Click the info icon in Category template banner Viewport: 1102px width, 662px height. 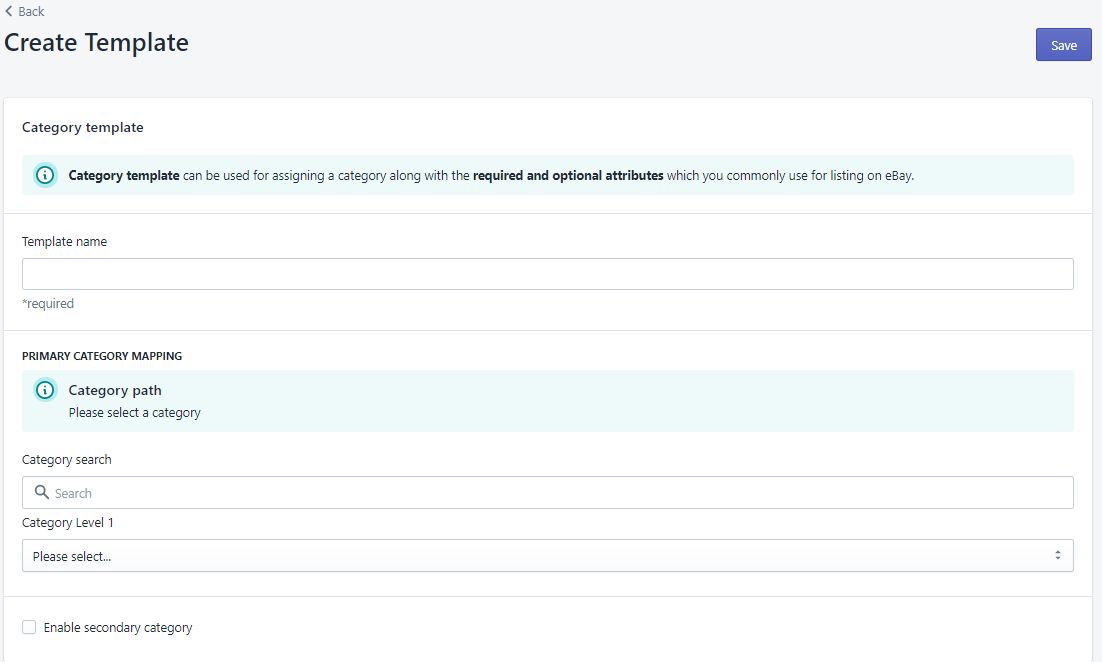pos(45,175)
